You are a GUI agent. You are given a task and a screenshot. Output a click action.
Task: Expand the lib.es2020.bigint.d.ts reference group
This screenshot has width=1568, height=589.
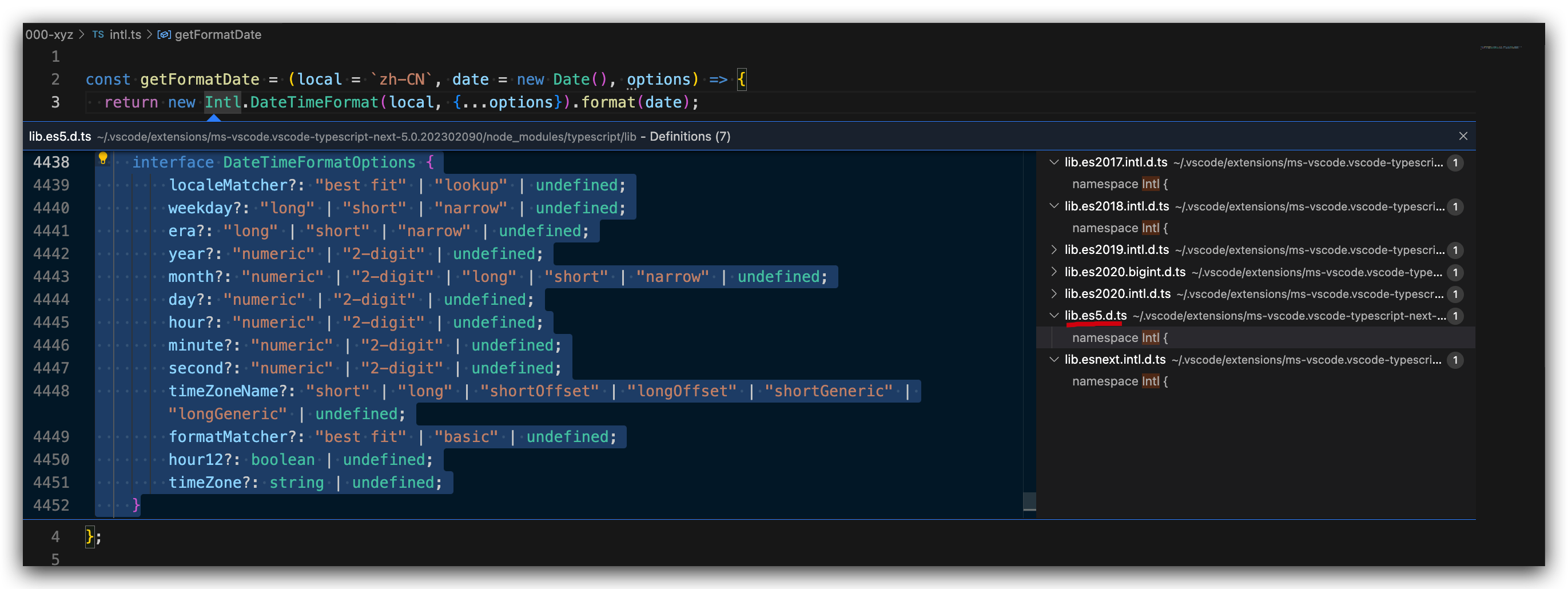click(1054, 272)
